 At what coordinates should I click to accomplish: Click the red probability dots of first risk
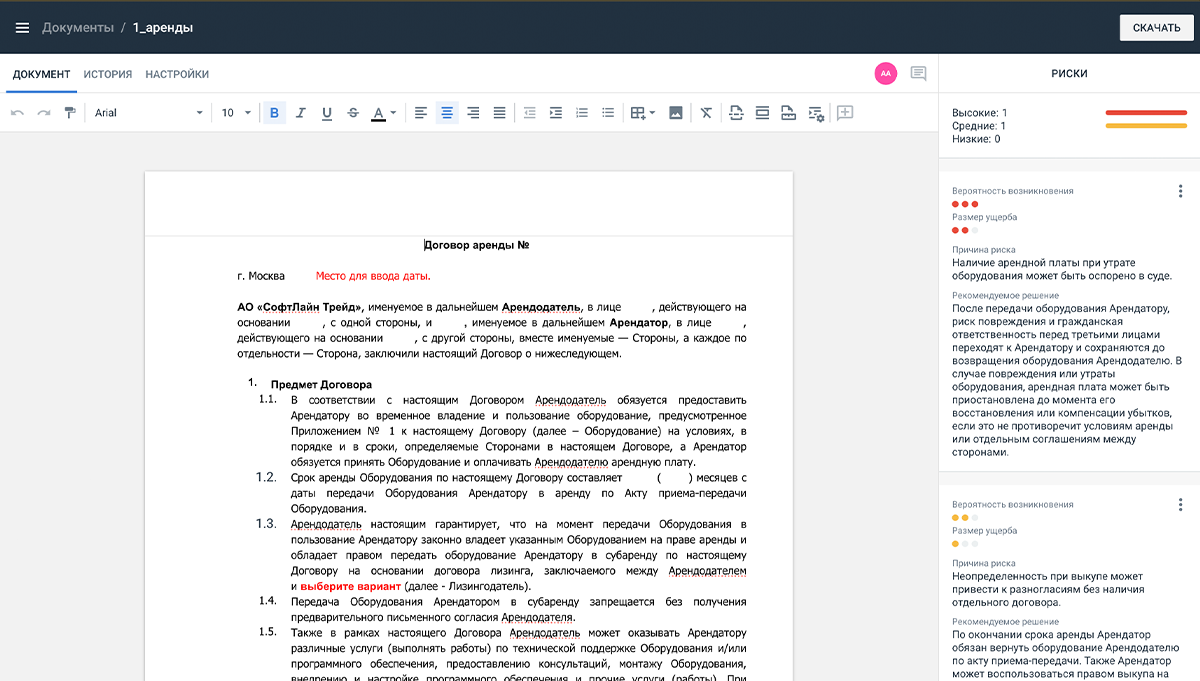pos(965,204)
